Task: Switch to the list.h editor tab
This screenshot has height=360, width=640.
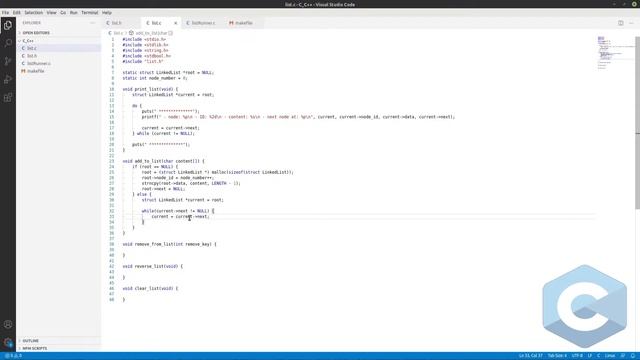Action: pos(121,23)
